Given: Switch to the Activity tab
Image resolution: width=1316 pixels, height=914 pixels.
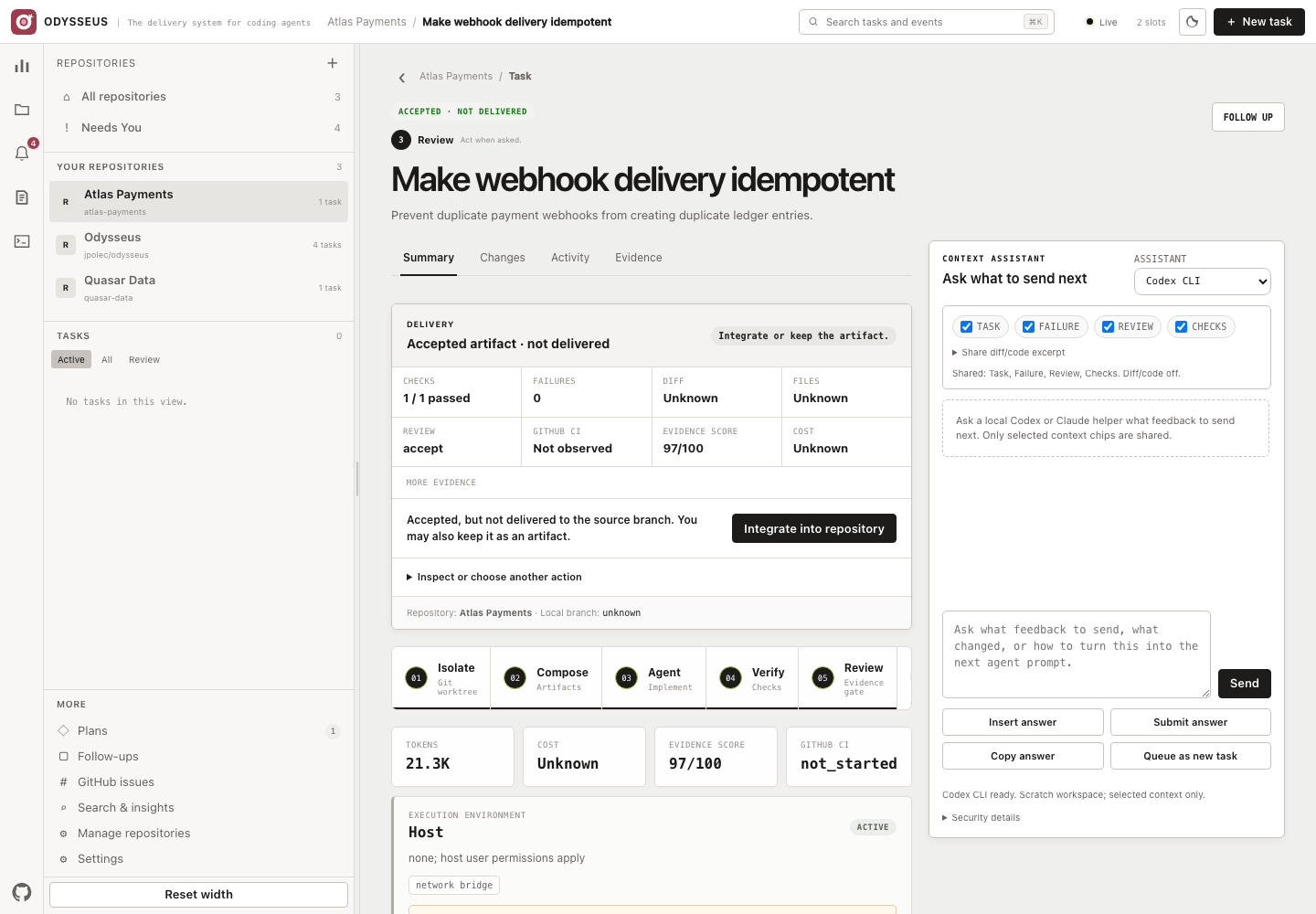Looking at the screenshot, I should (570, 258).
